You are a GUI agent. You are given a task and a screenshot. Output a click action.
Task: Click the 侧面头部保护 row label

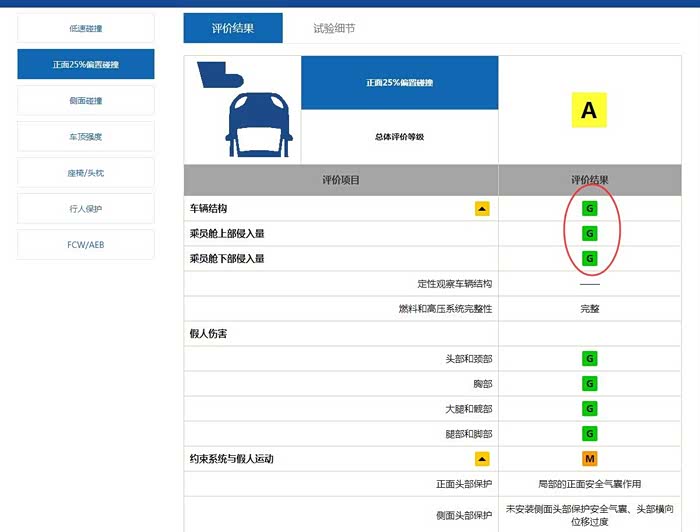point(464,515)
